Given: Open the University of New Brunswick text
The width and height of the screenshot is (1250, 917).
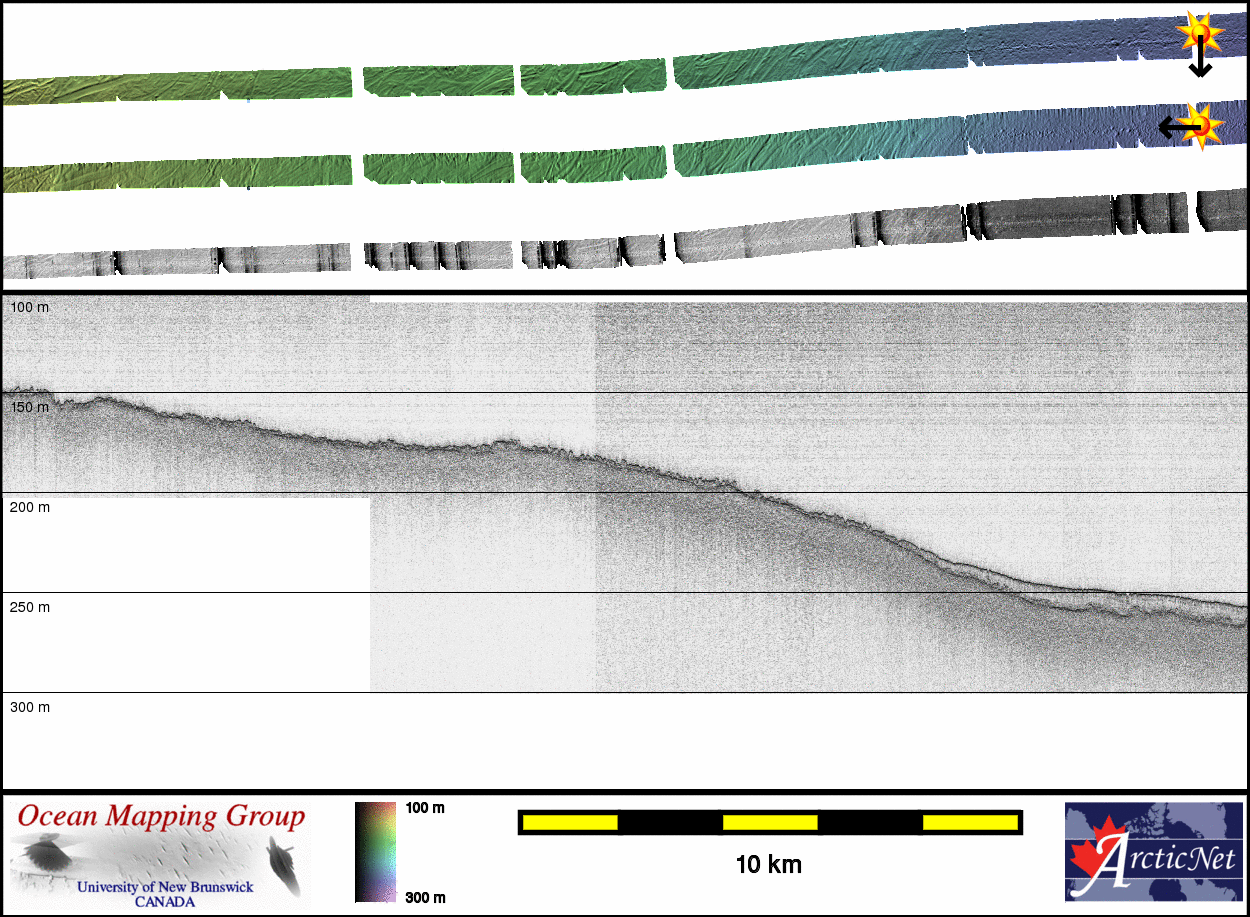Looking at the screenshot, I should coord(165,887).
